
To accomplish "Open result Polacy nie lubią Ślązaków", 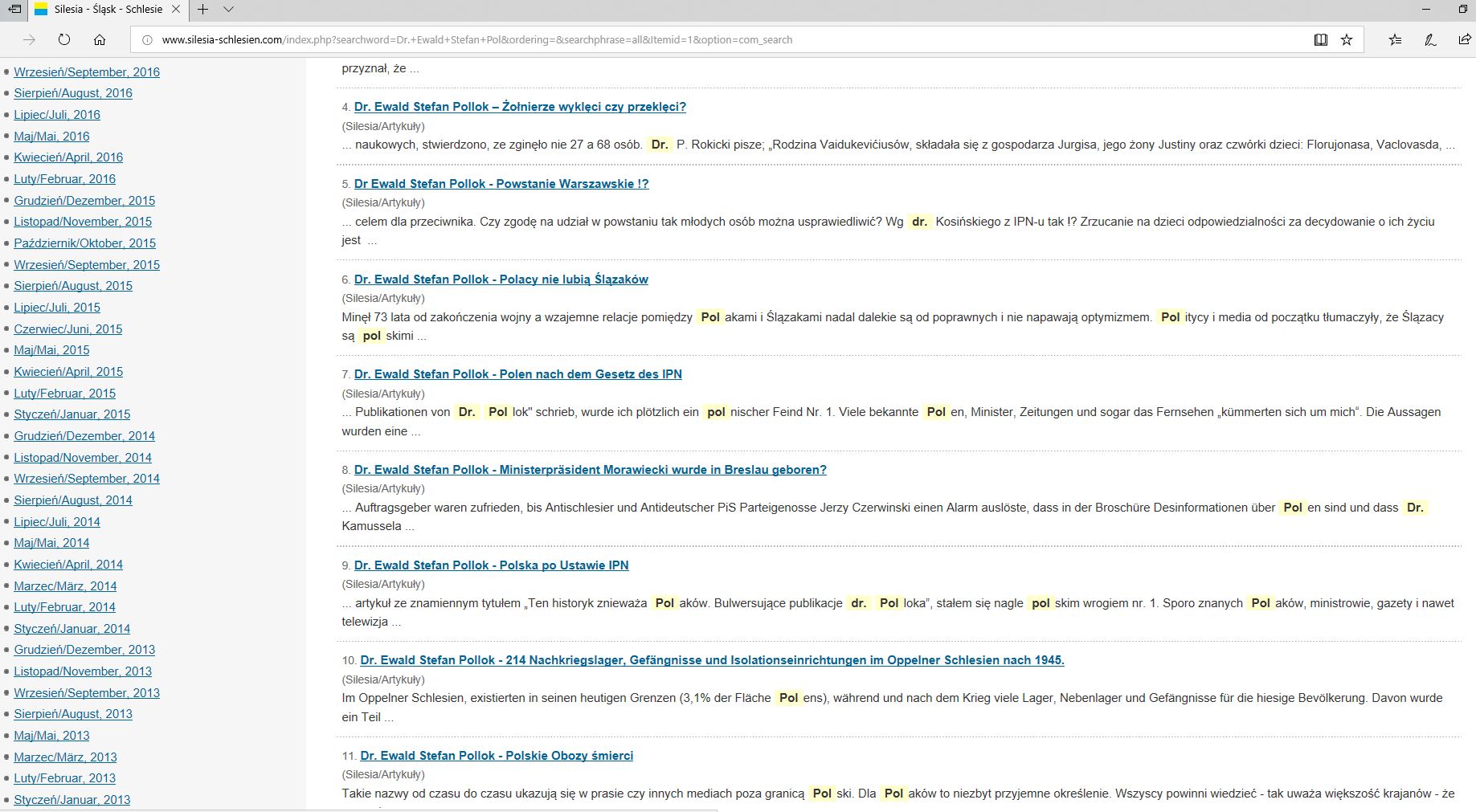I will pyautogui.click(x=501, y=280).
